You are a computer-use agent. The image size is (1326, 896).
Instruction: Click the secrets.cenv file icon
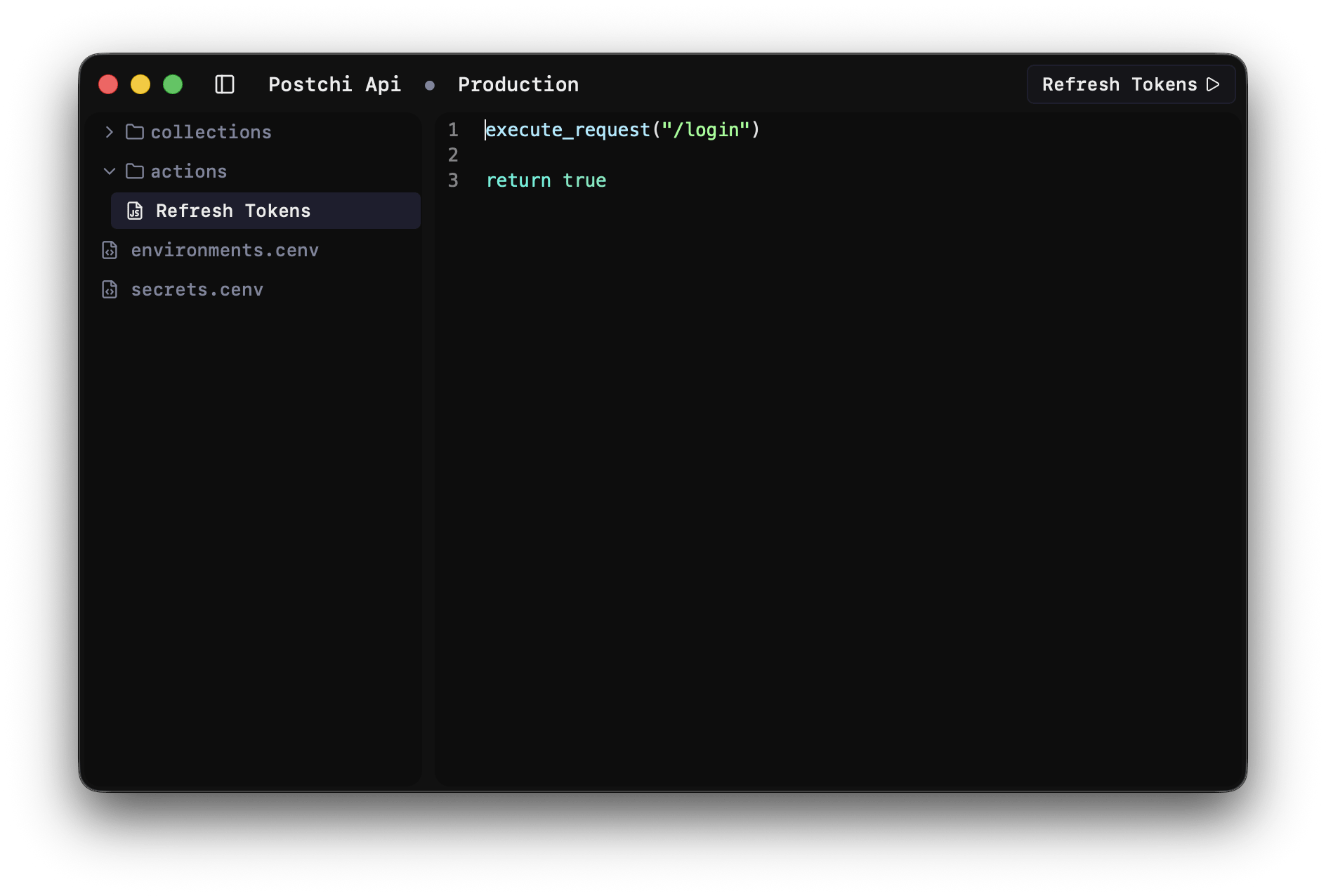tap(110, 289)
